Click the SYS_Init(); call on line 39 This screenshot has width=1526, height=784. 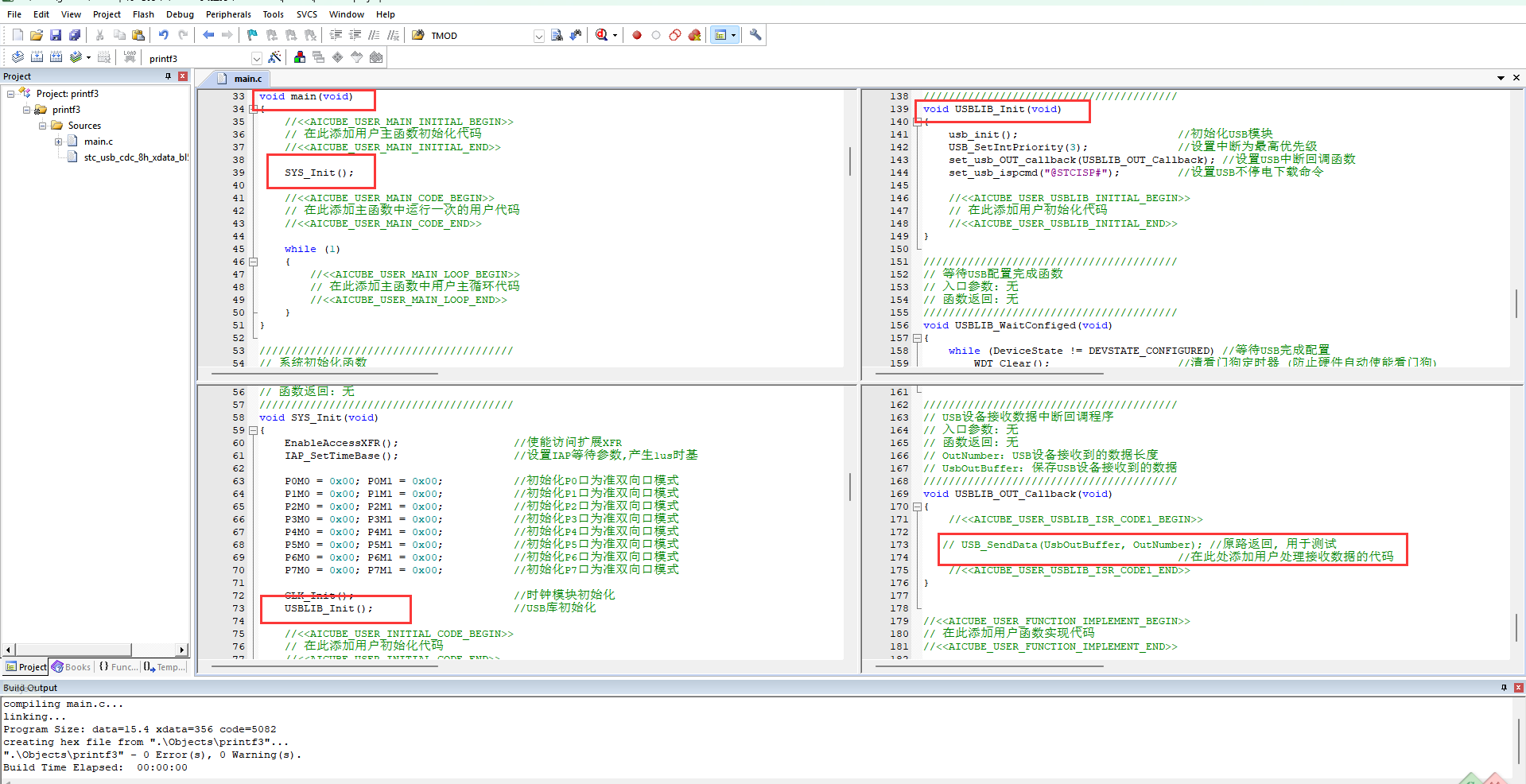tap(319, 173)
